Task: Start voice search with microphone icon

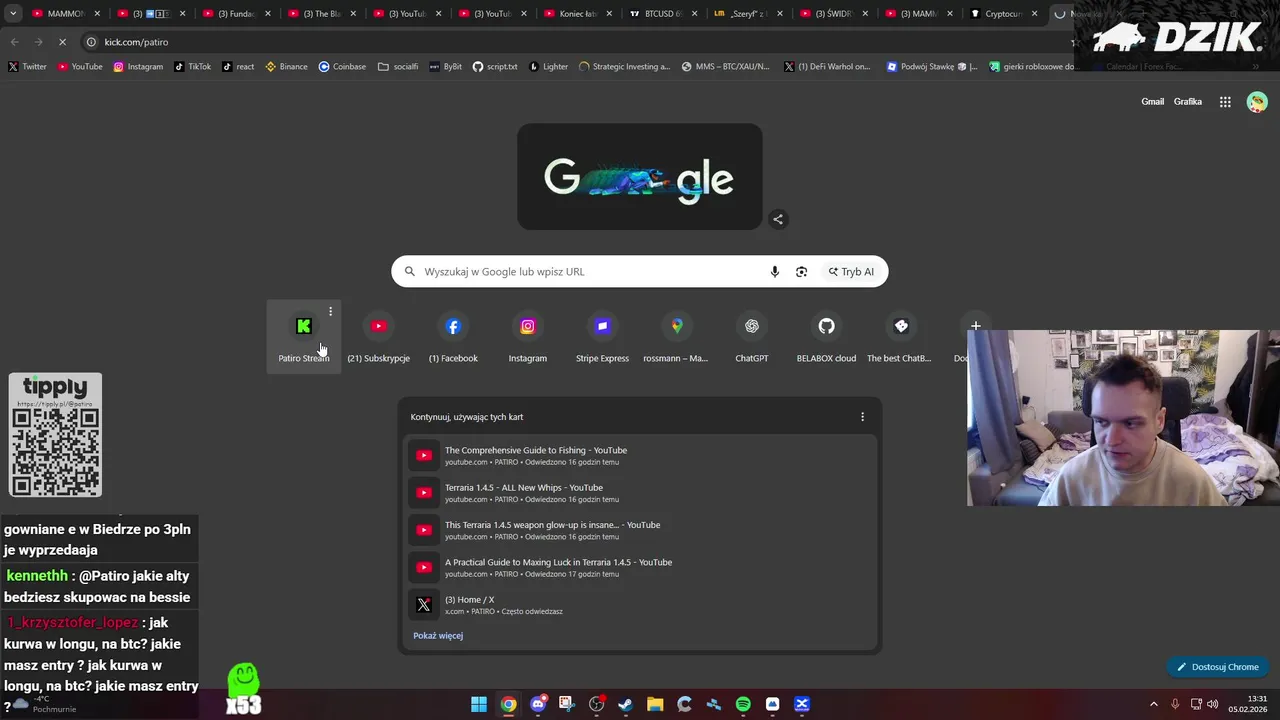Action: [x=774, y=272]
